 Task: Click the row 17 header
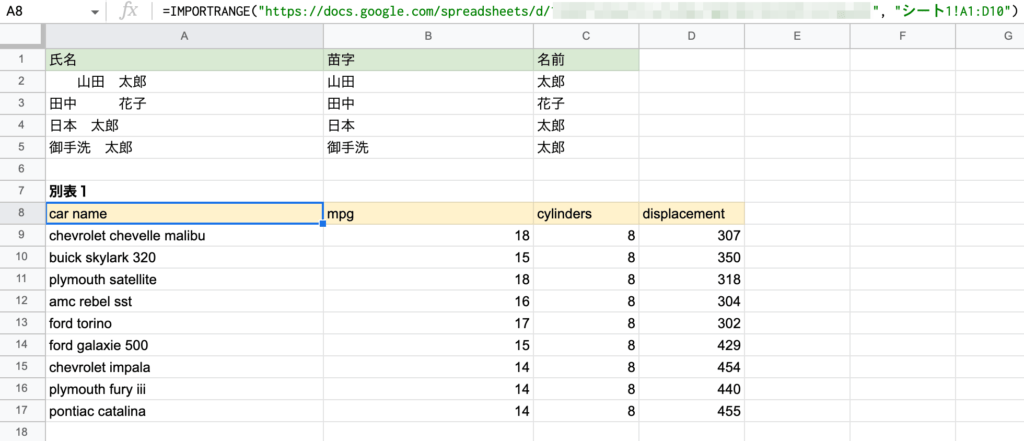tap(22, 411)
